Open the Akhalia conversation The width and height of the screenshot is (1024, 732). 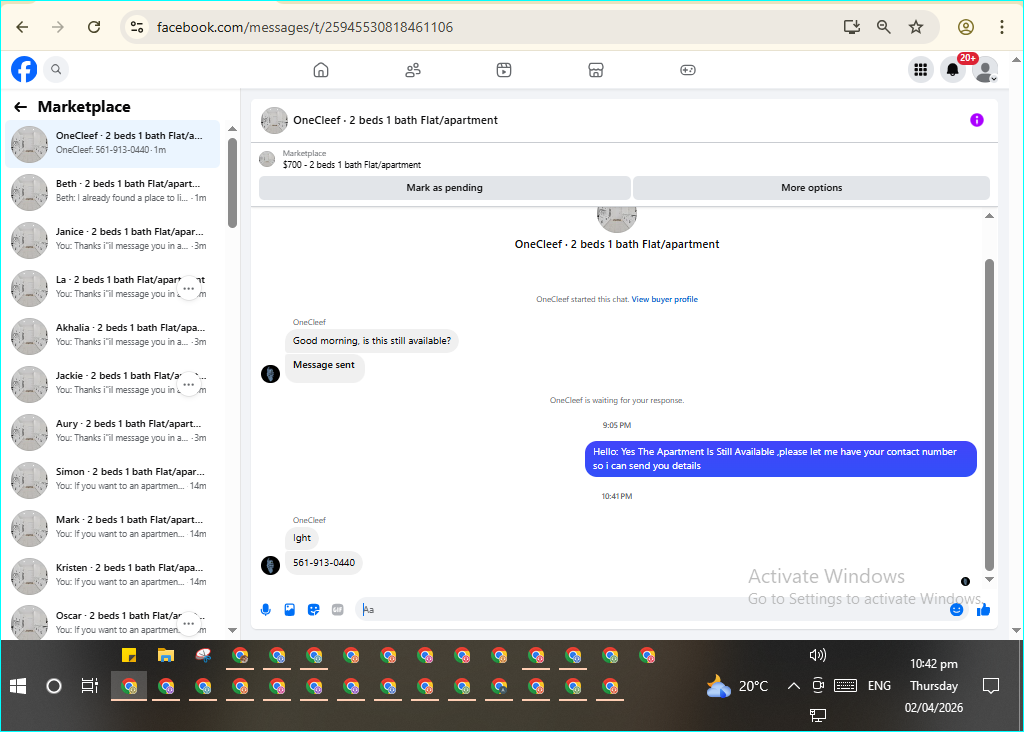[x=113, y=336]
